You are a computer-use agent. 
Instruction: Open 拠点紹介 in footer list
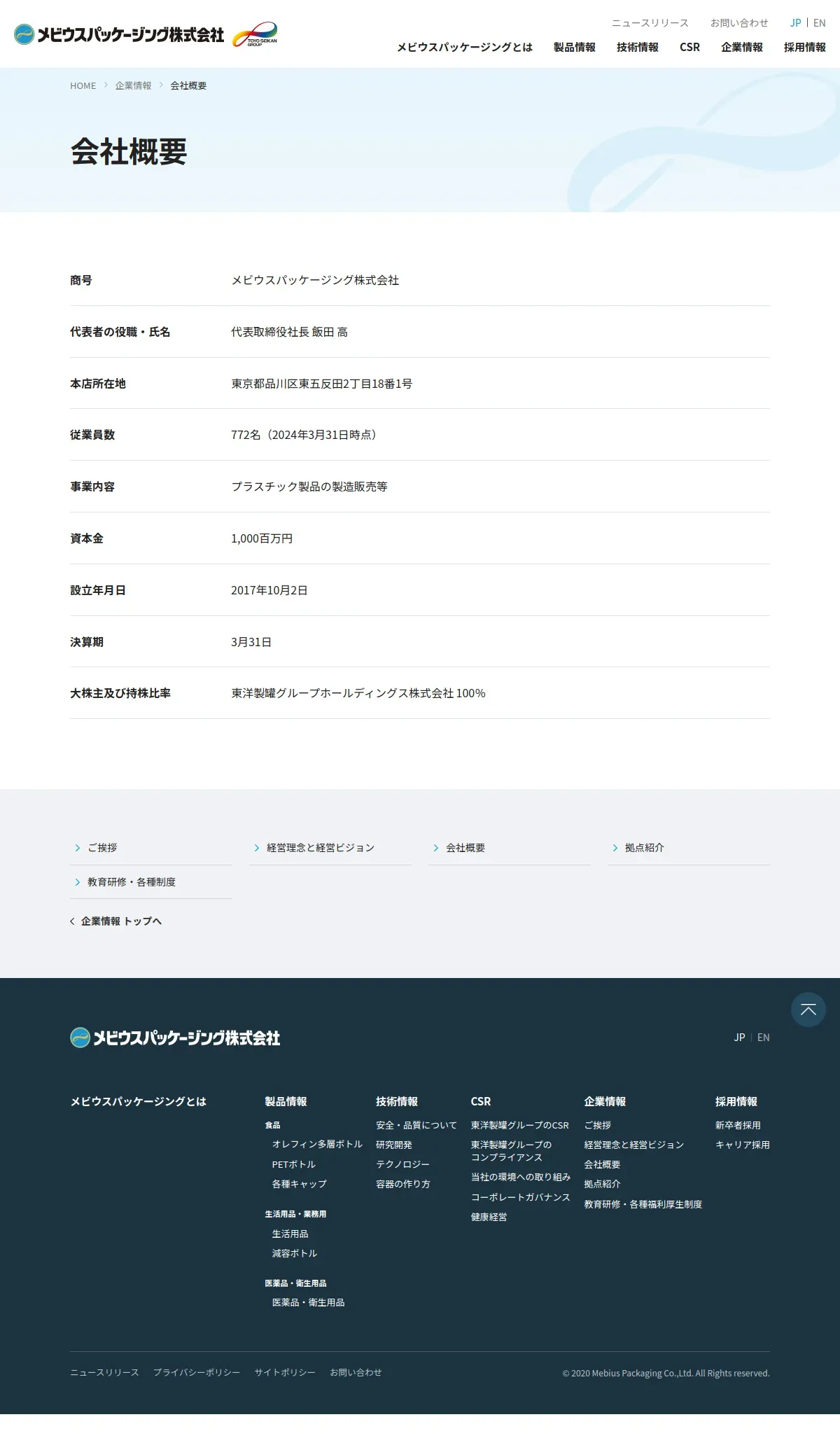(603, 1184)
